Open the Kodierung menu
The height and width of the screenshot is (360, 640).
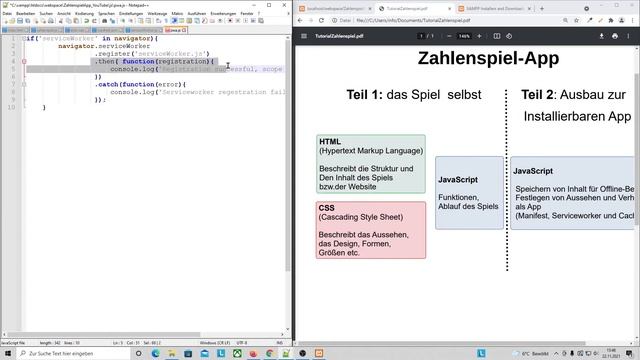click(84, 13)
